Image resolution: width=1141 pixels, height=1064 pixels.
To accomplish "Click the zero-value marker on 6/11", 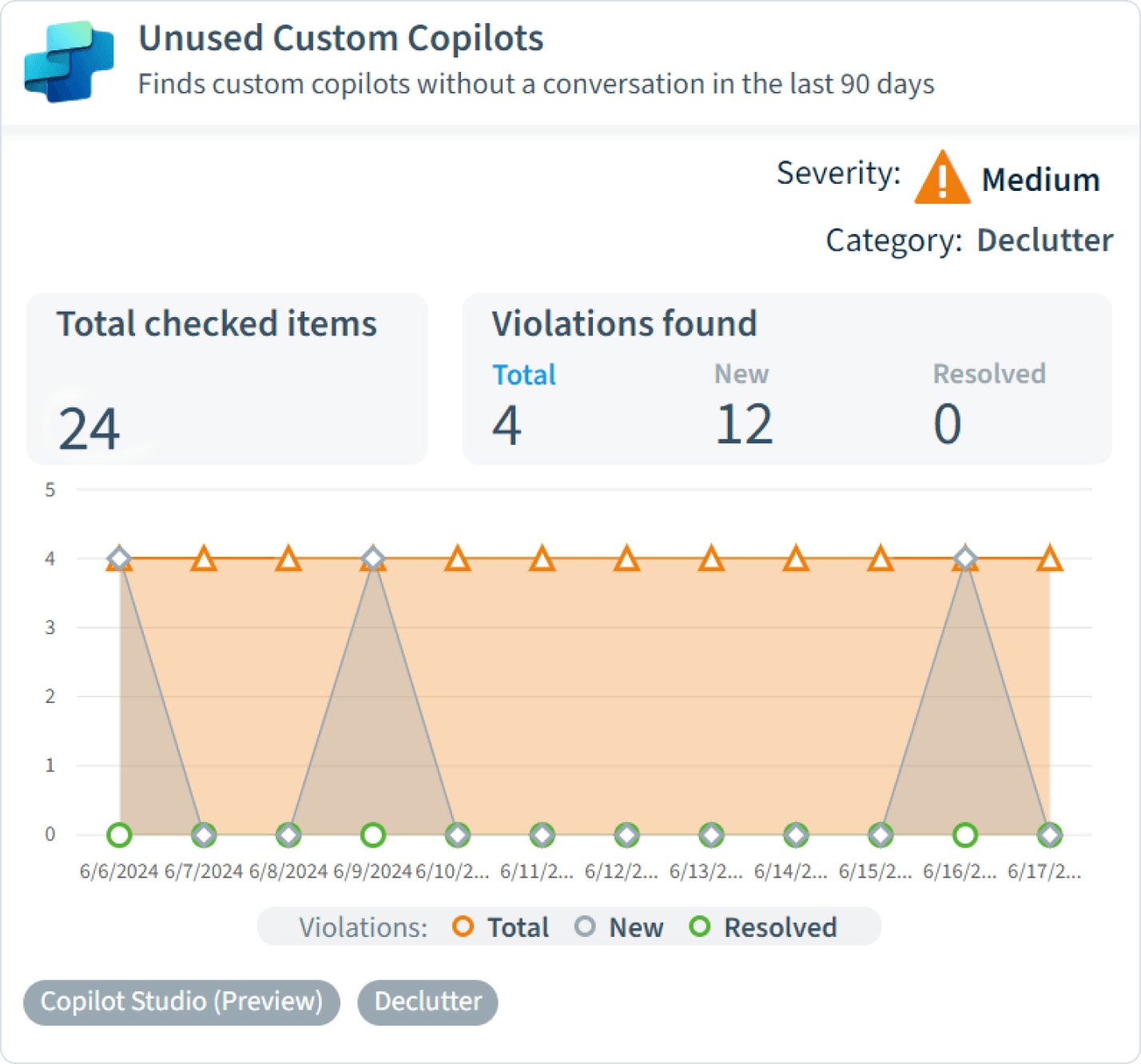I will click(x=543, y=835).
